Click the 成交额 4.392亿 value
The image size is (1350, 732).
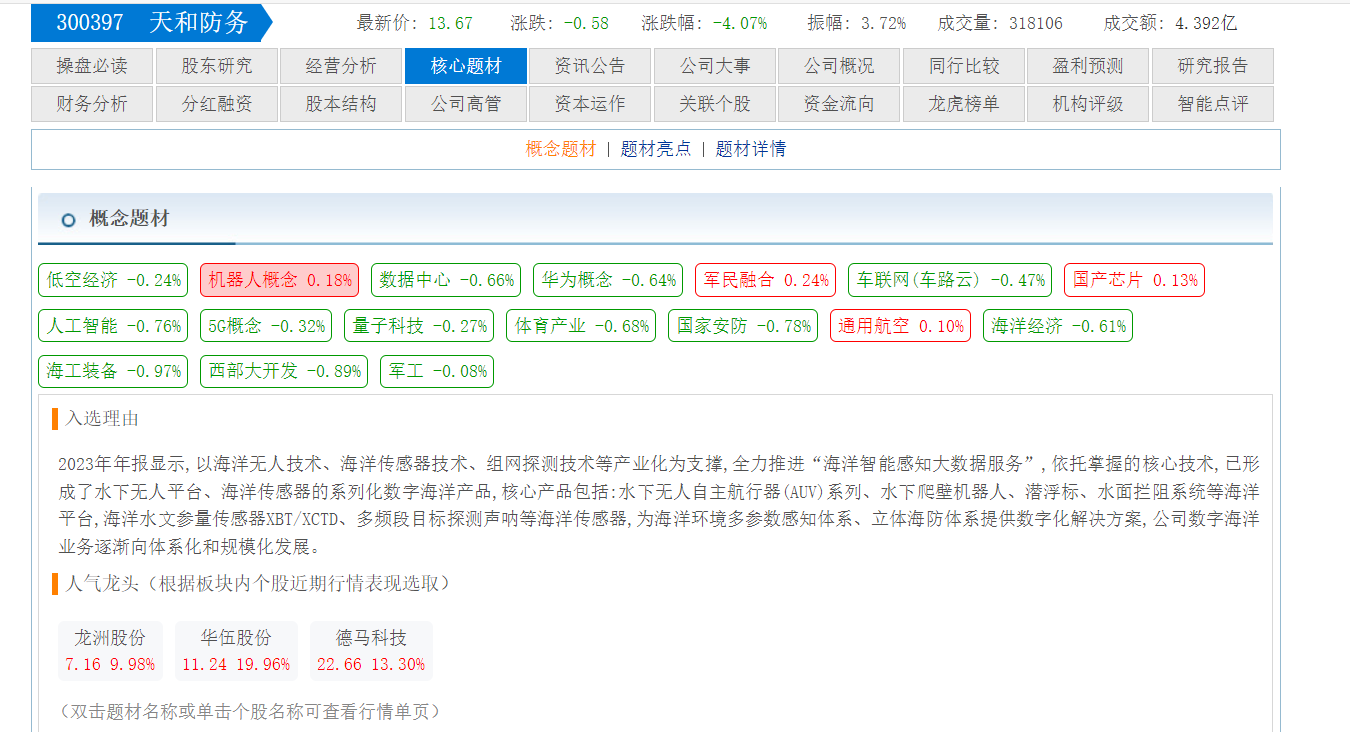point(1208,23)
